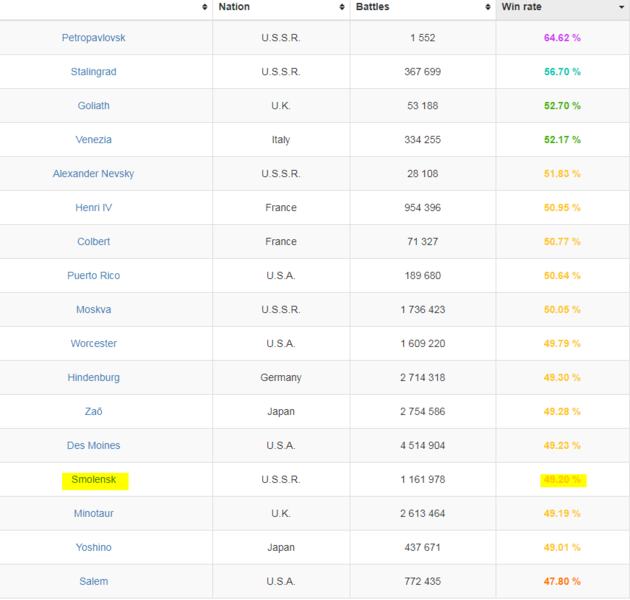Select the Moskva ship link

pos(93,310)
